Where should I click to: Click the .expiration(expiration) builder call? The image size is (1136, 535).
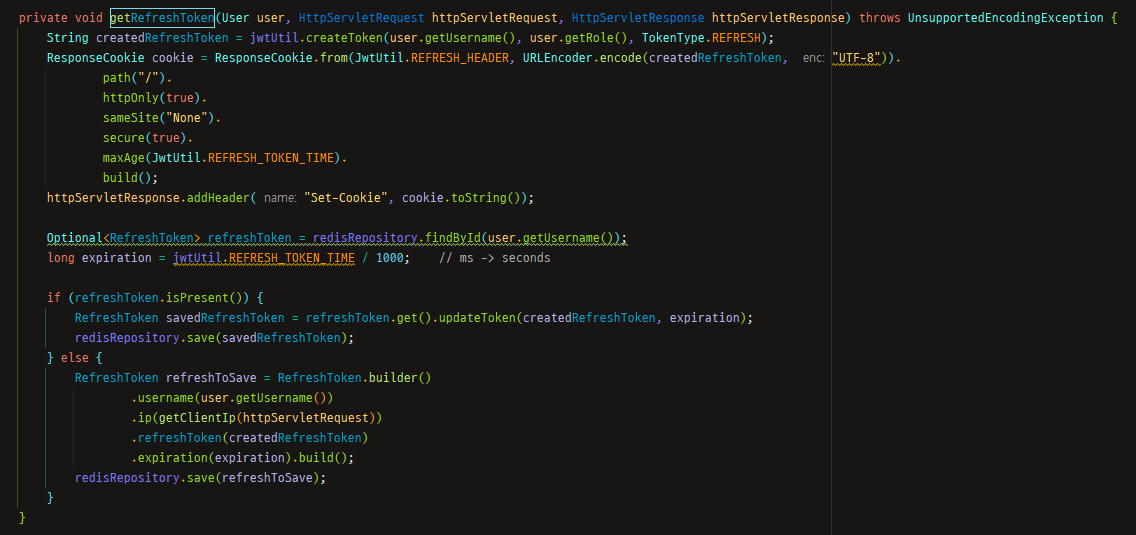[x=211, y=458]
